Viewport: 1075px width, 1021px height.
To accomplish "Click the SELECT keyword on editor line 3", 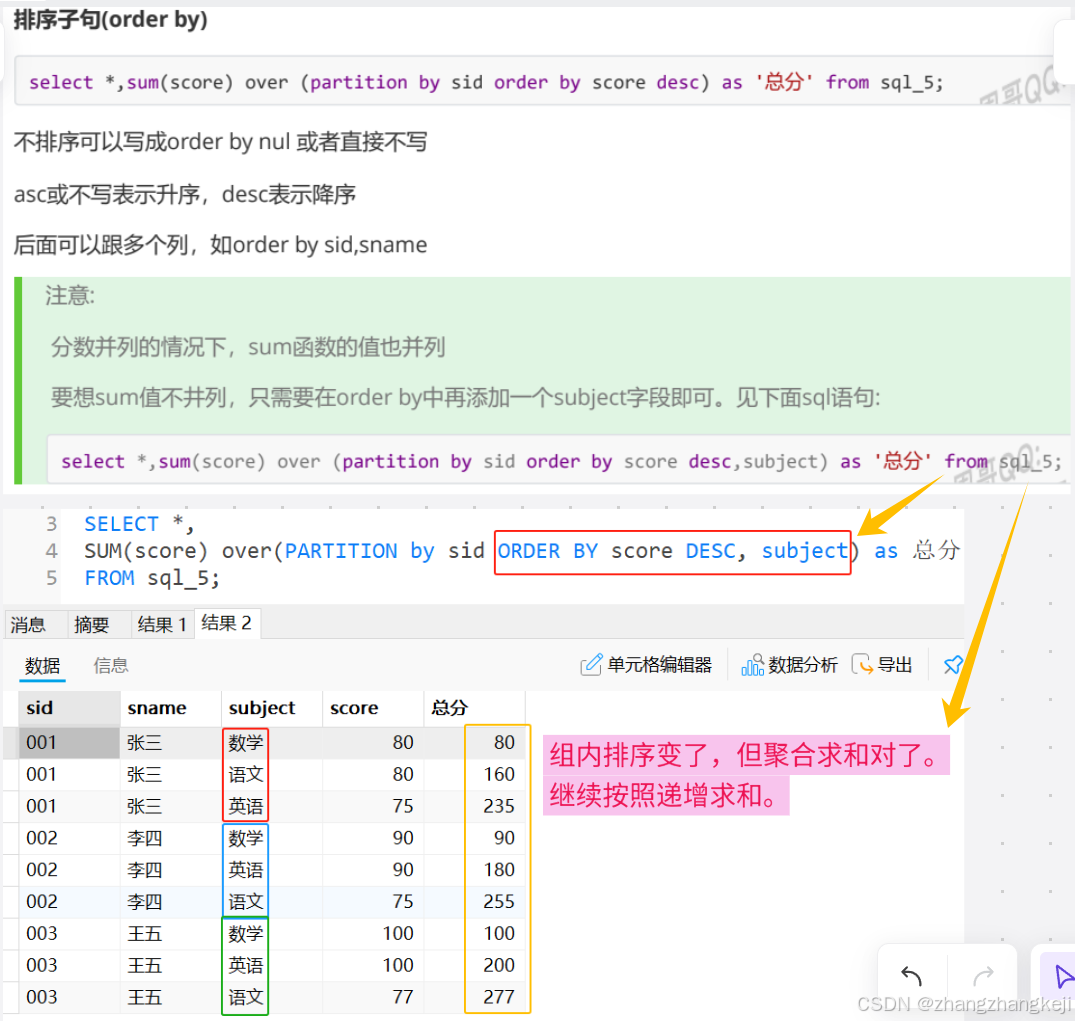I will click(x=121, y=525).
